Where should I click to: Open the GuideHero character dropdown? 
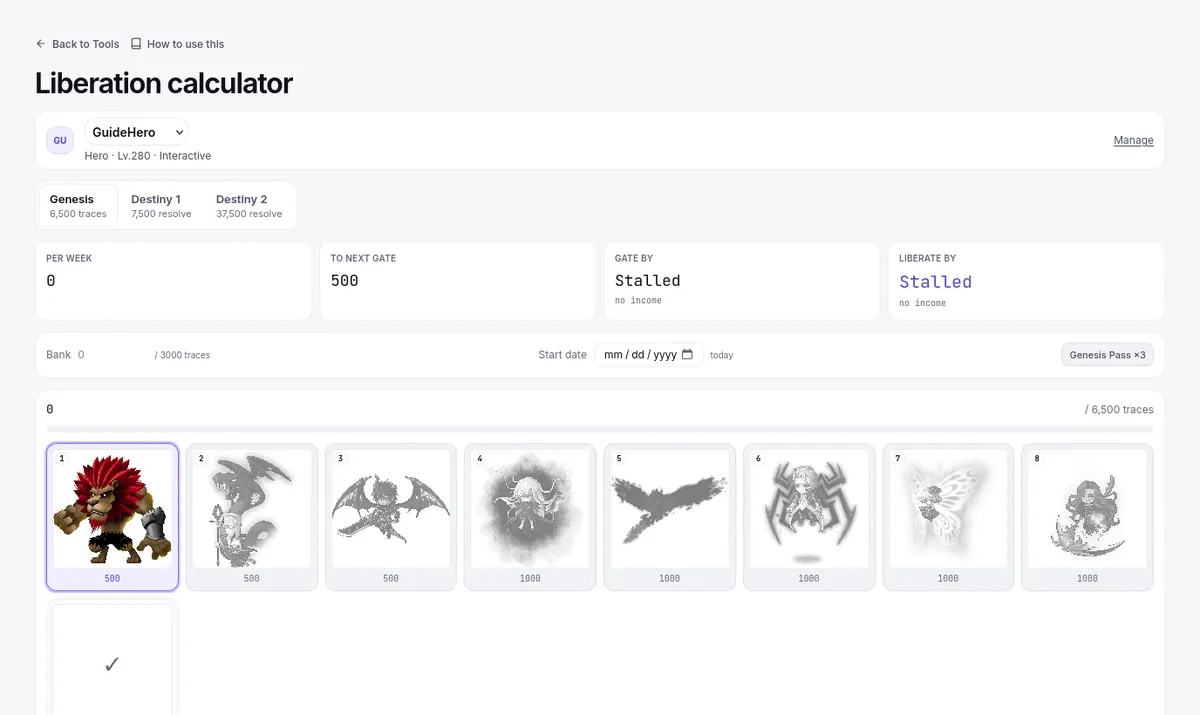[x=136, y=132]
